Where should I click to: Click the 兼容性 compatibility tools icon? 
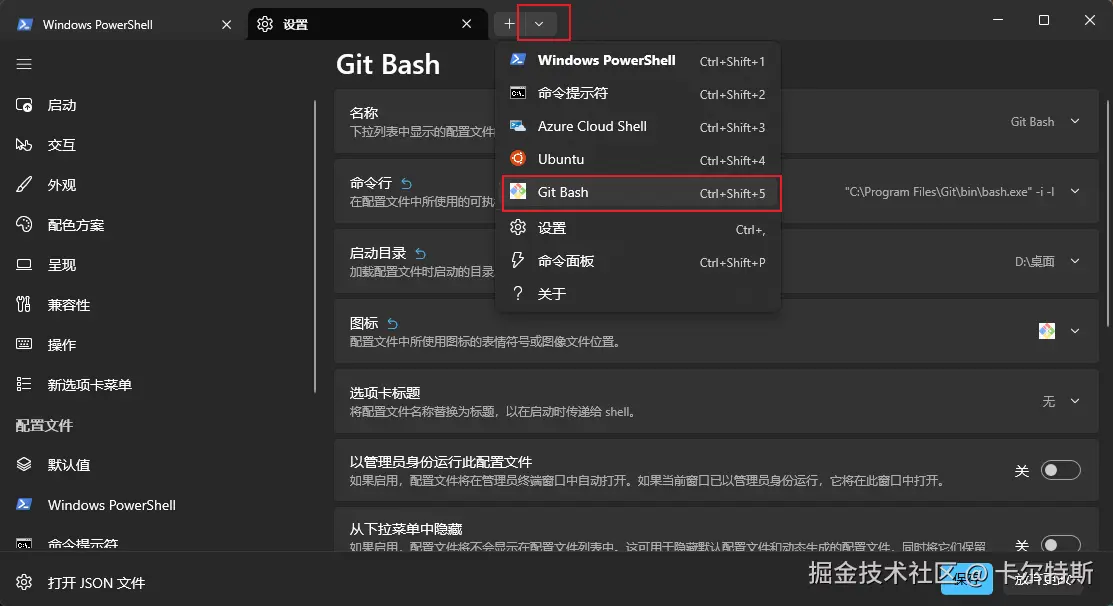24,304
